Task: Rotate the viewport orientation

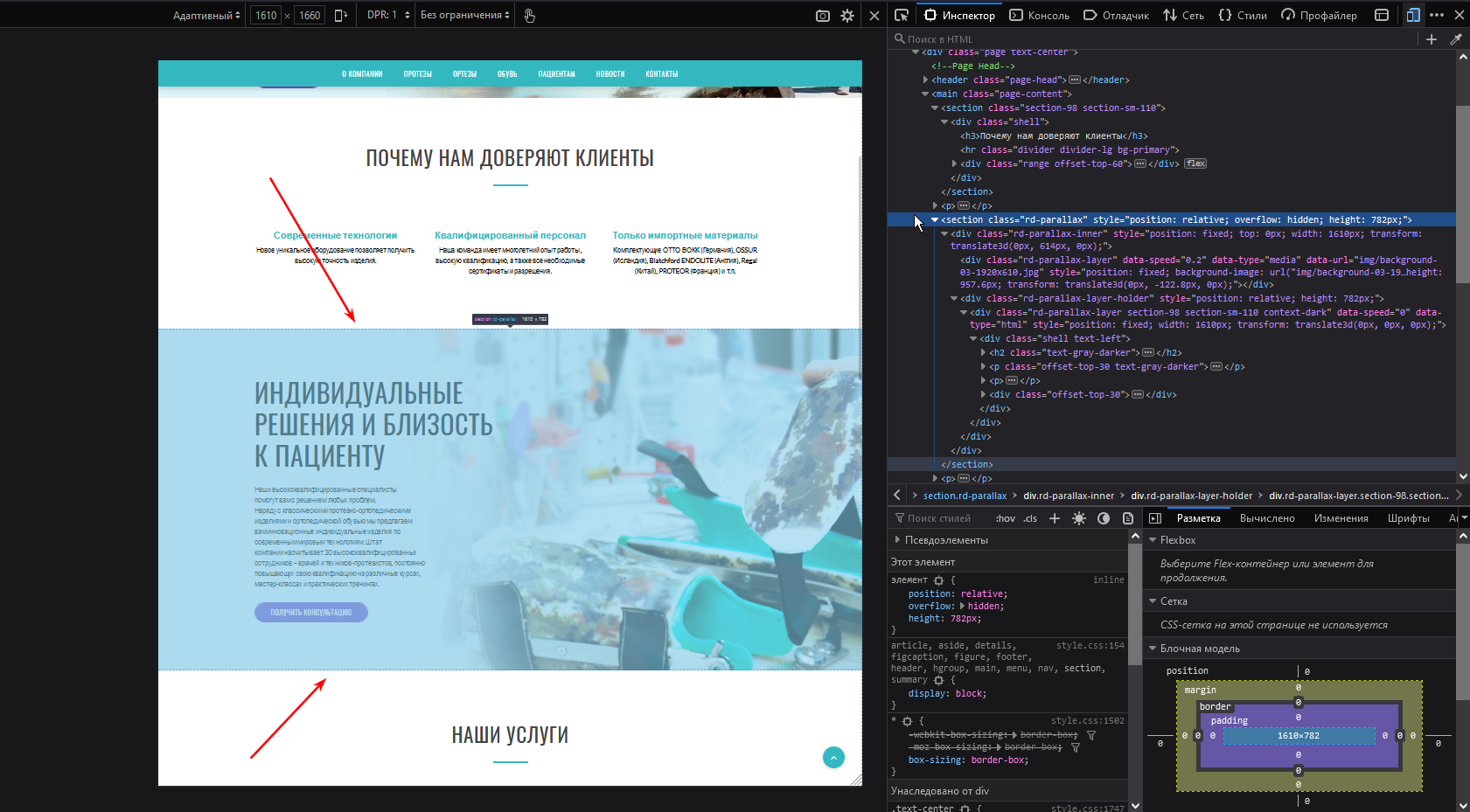Action: 341,15
